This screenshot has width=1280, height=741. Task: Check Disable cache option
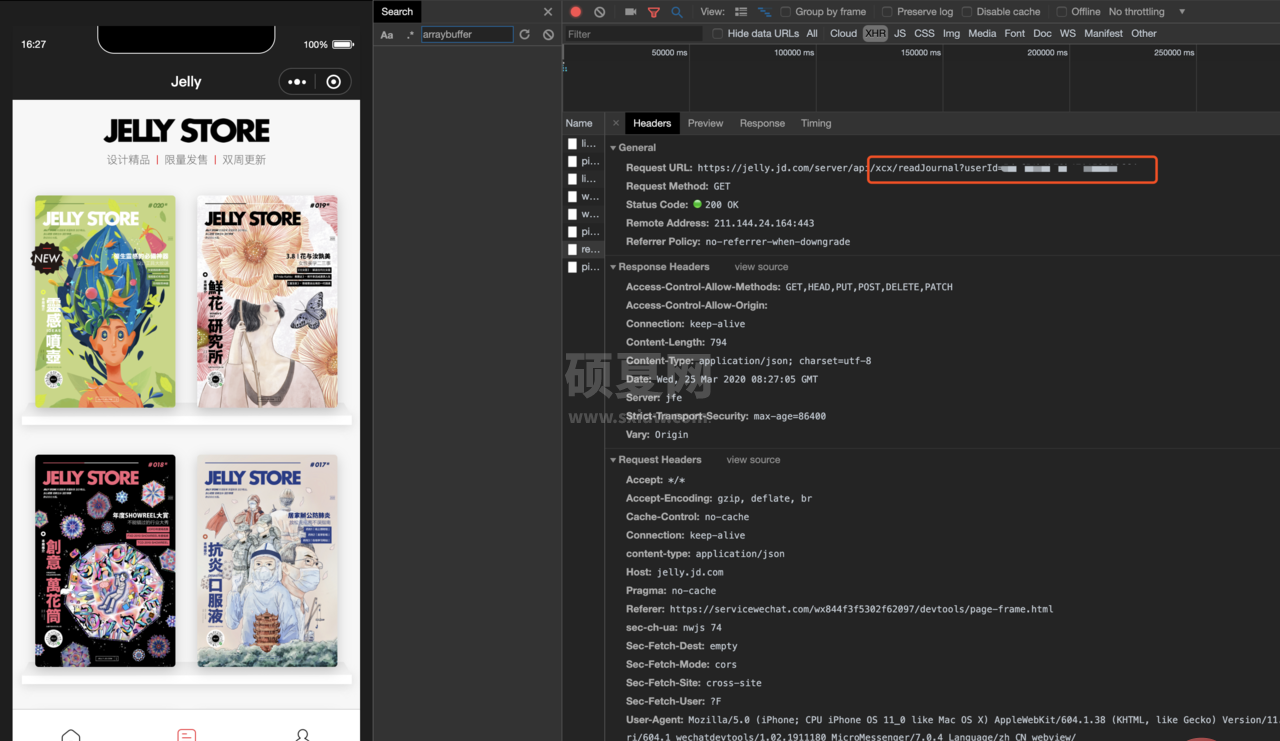coord(967,12)
